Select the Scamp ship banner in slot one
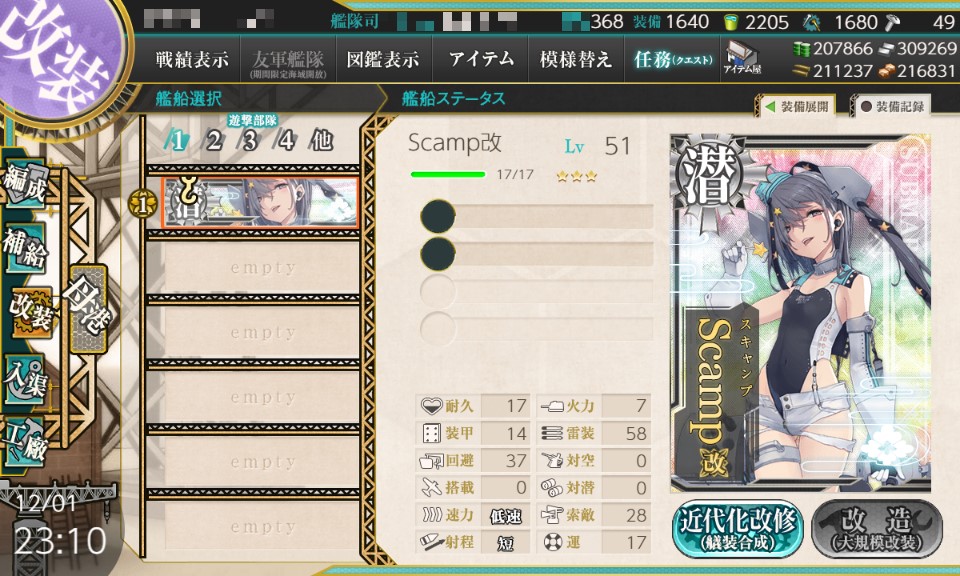 pyautogui.click(x=260, y=203)
